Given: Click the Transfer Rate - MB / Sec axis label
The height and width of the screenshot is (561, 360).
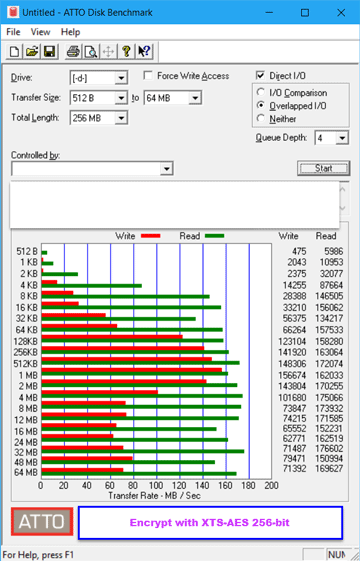Looking at the screenshot, I should (154, 496).
